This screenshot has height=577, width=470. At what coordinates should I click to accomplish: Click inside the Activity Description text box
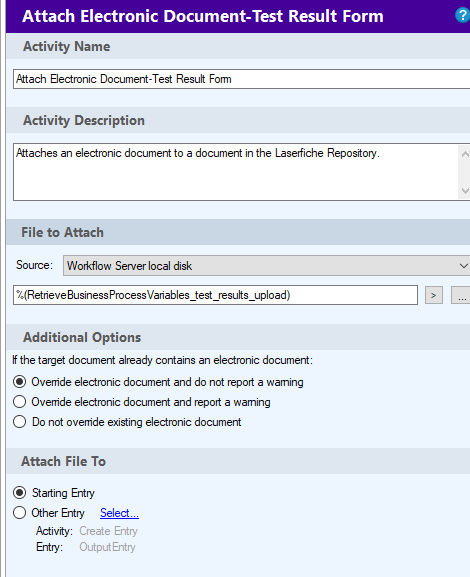(236, 172)
